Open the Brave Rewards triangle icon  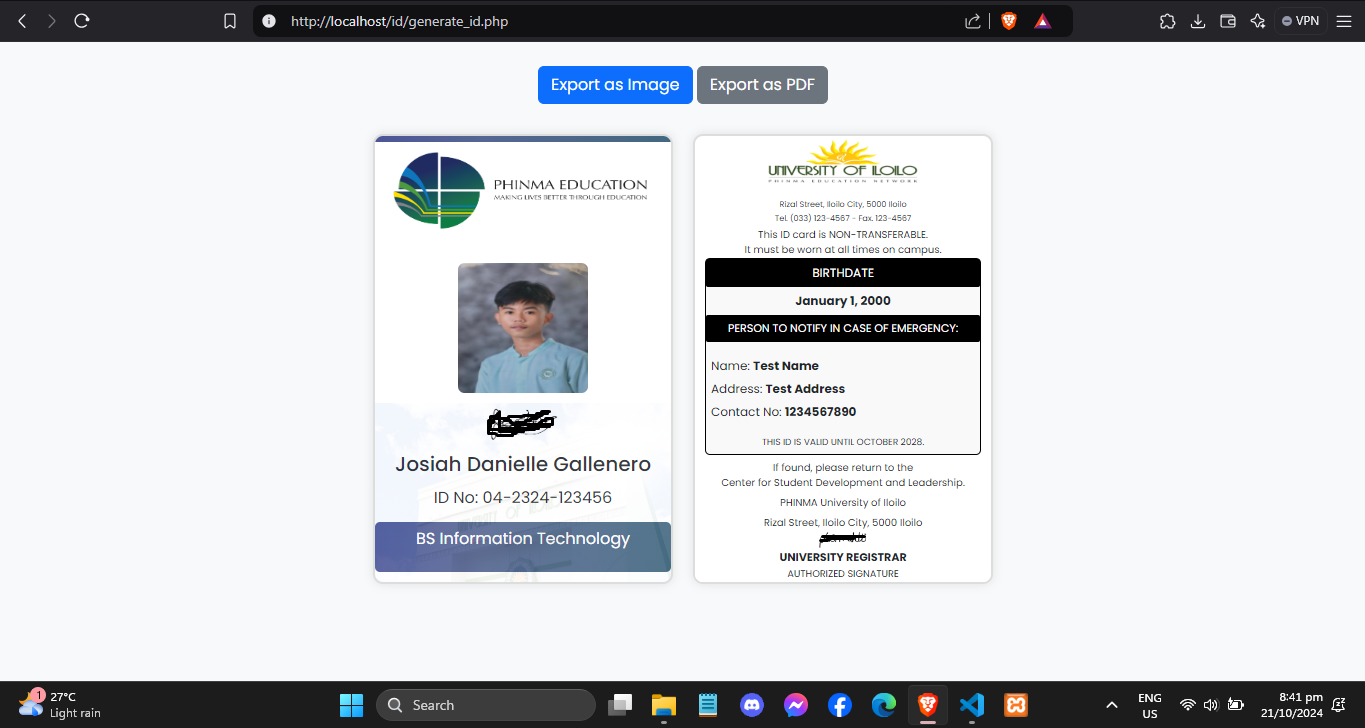point(1042,21)
